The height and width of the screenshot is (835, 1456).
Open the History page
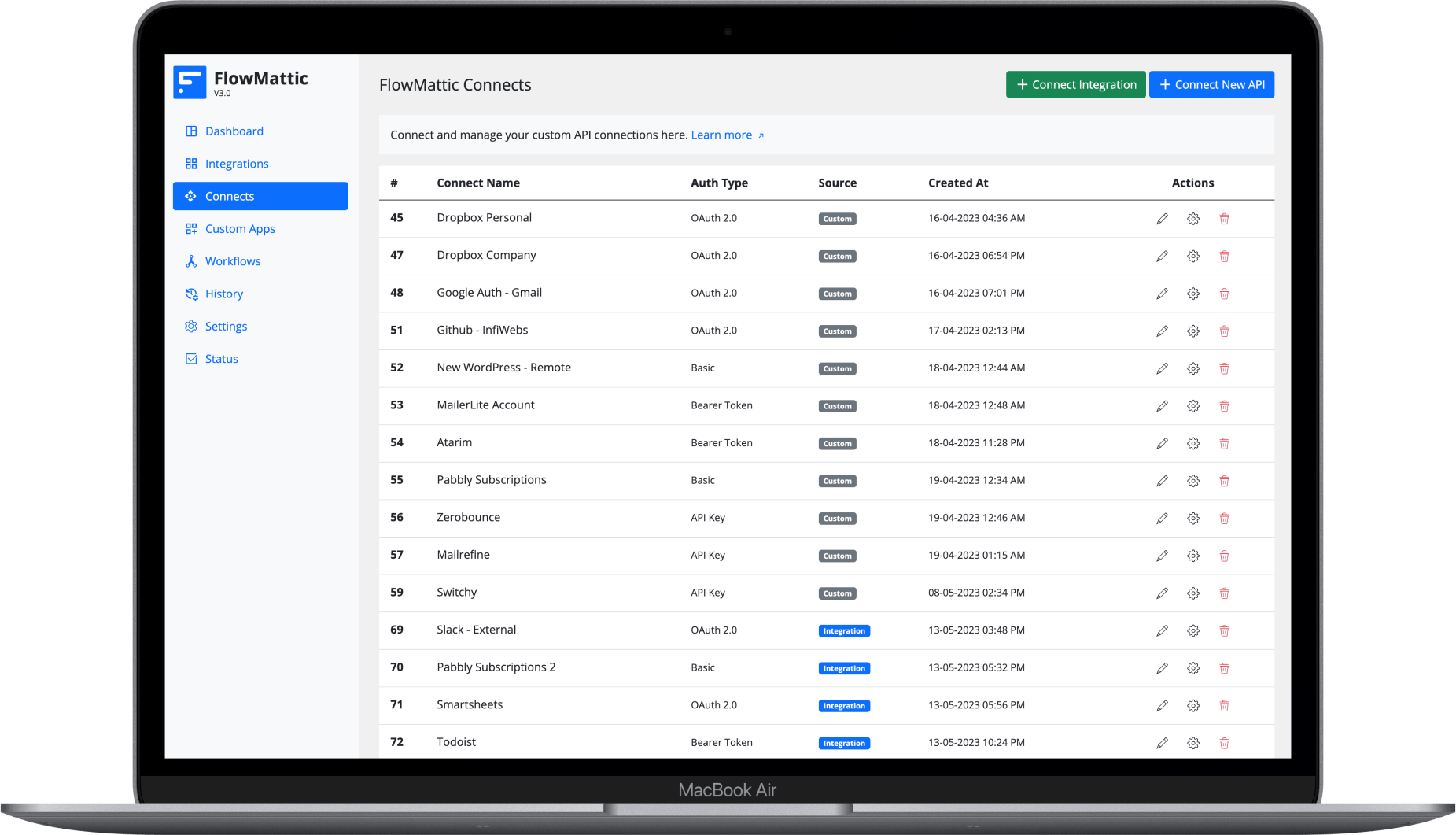[x=223, y=294]
